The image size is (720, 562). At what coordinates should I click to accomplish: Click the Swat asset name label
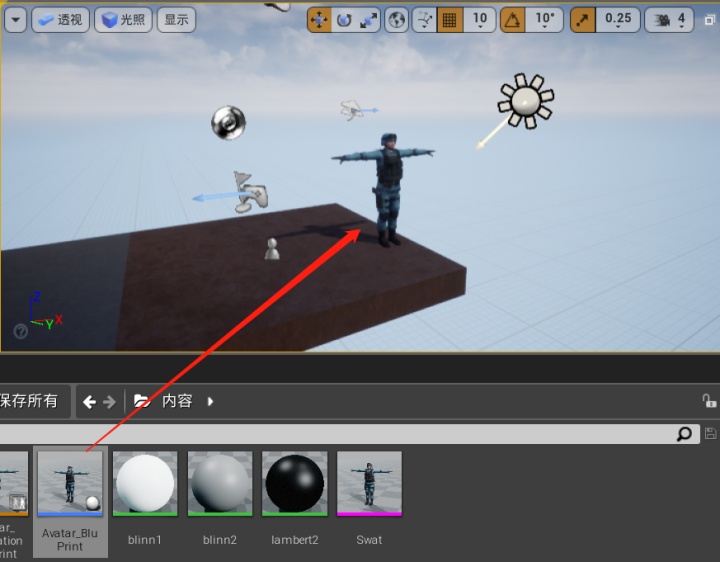tap(369, 540)
